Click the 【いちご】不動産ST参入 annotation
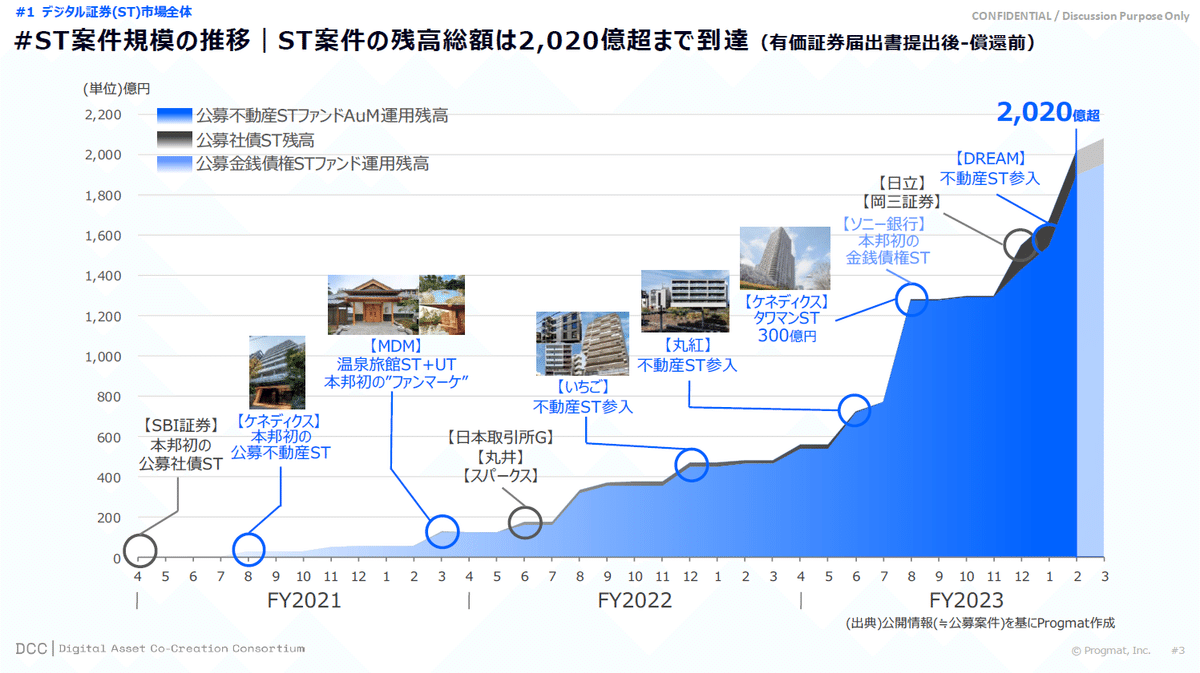 [x=583, y=397]
